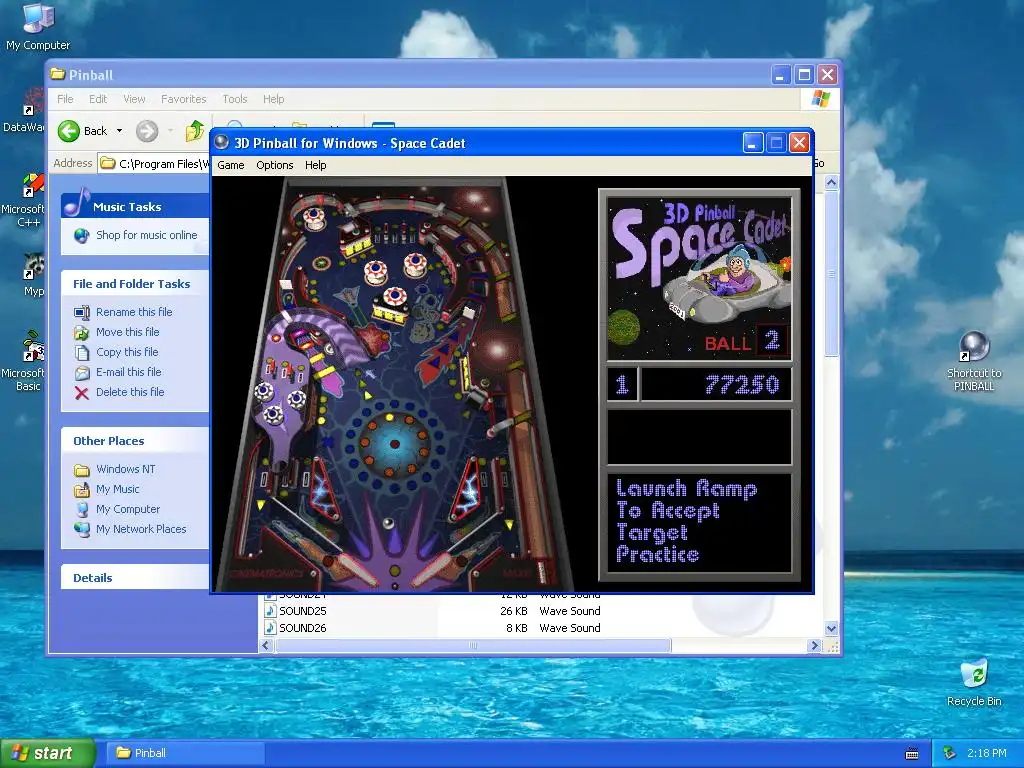Toggle the Music Tasks panel header

click(x=135, y=206)
